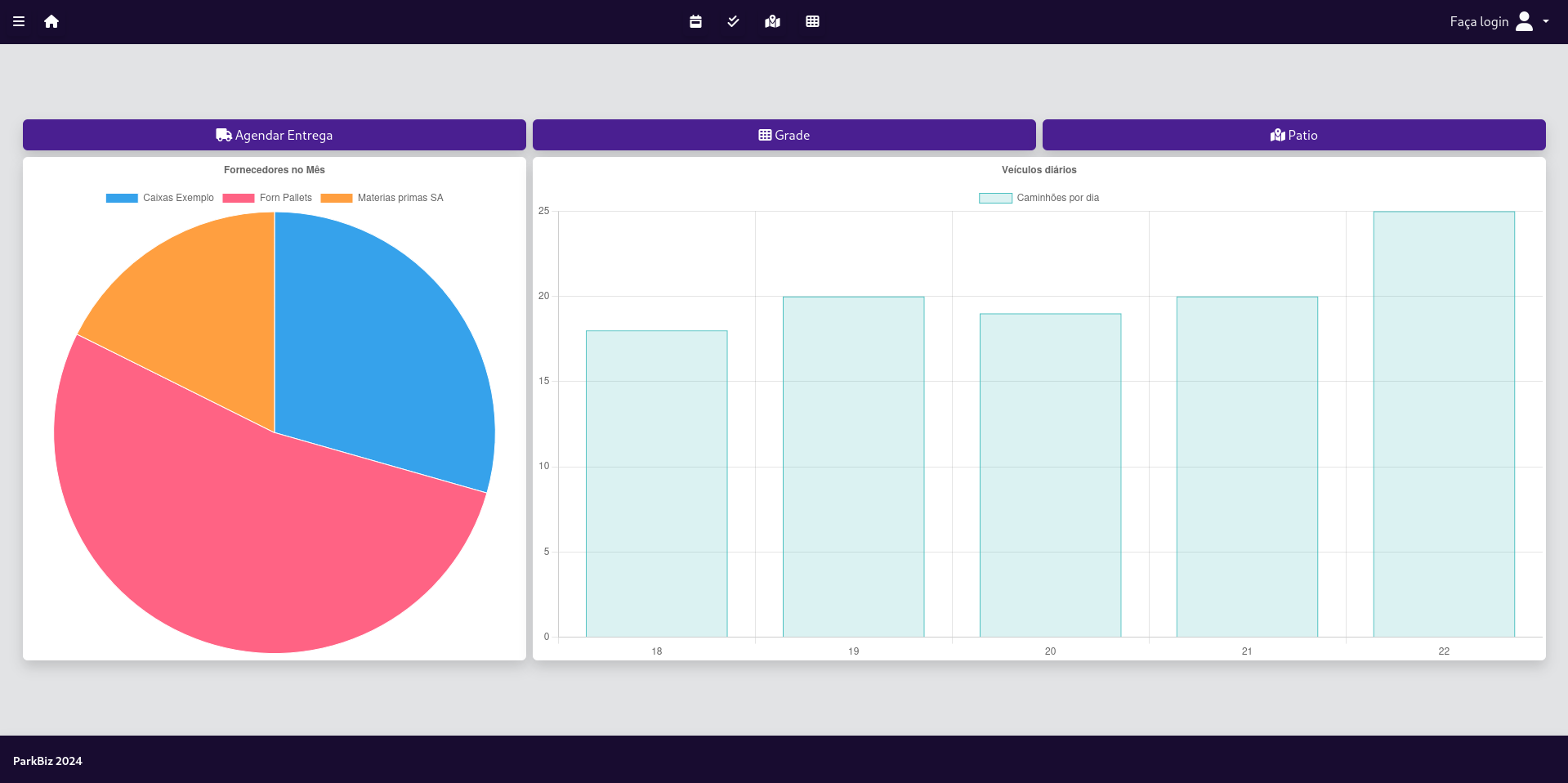Toggle Caixas Exemplo legend item
The height and width of the screenshot is (783, 1568).
(160, 198)
